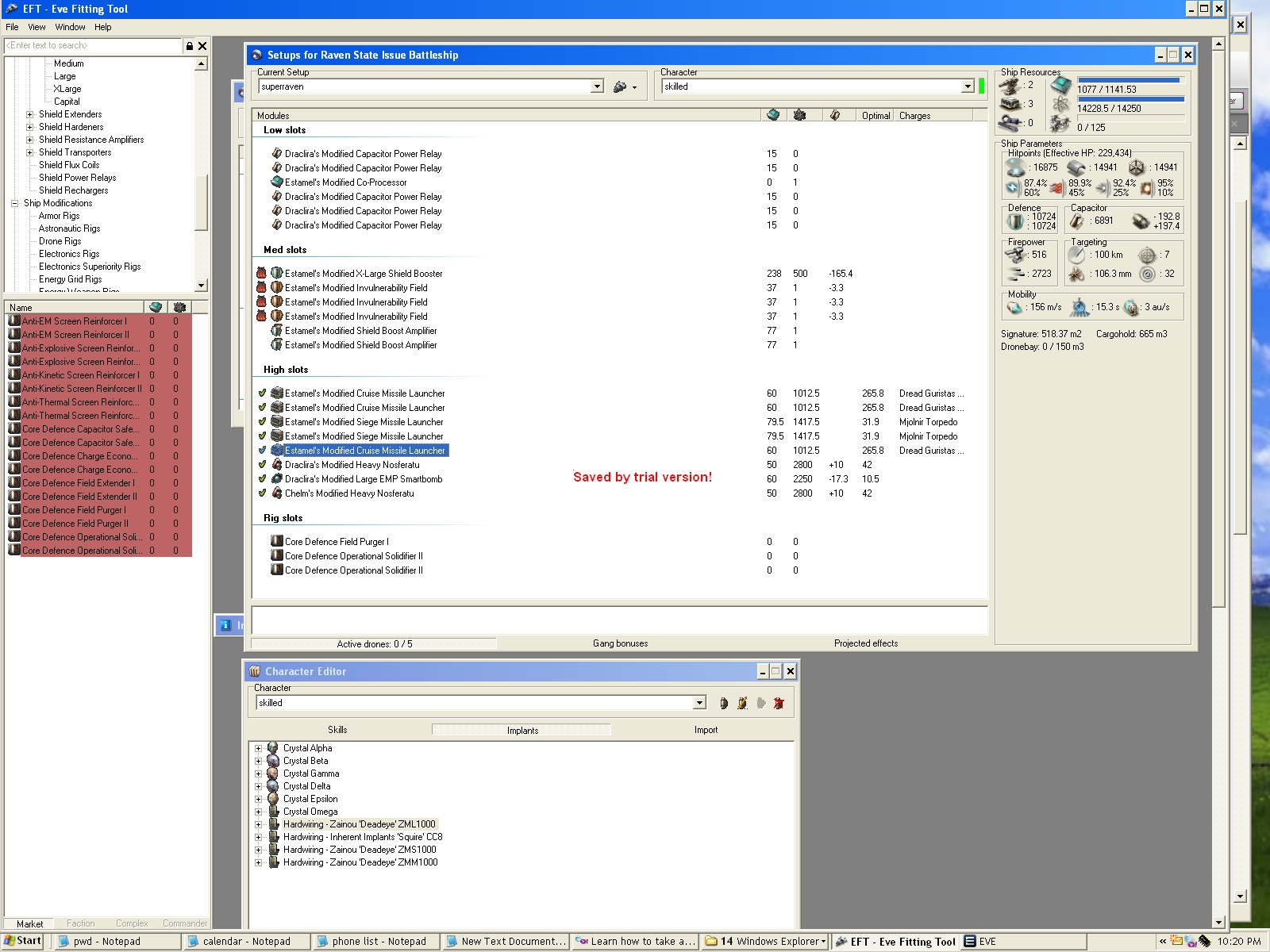The image size is (1270, 952).
Task: Click the delete character red X icon
Action: [x=779, y=703]
